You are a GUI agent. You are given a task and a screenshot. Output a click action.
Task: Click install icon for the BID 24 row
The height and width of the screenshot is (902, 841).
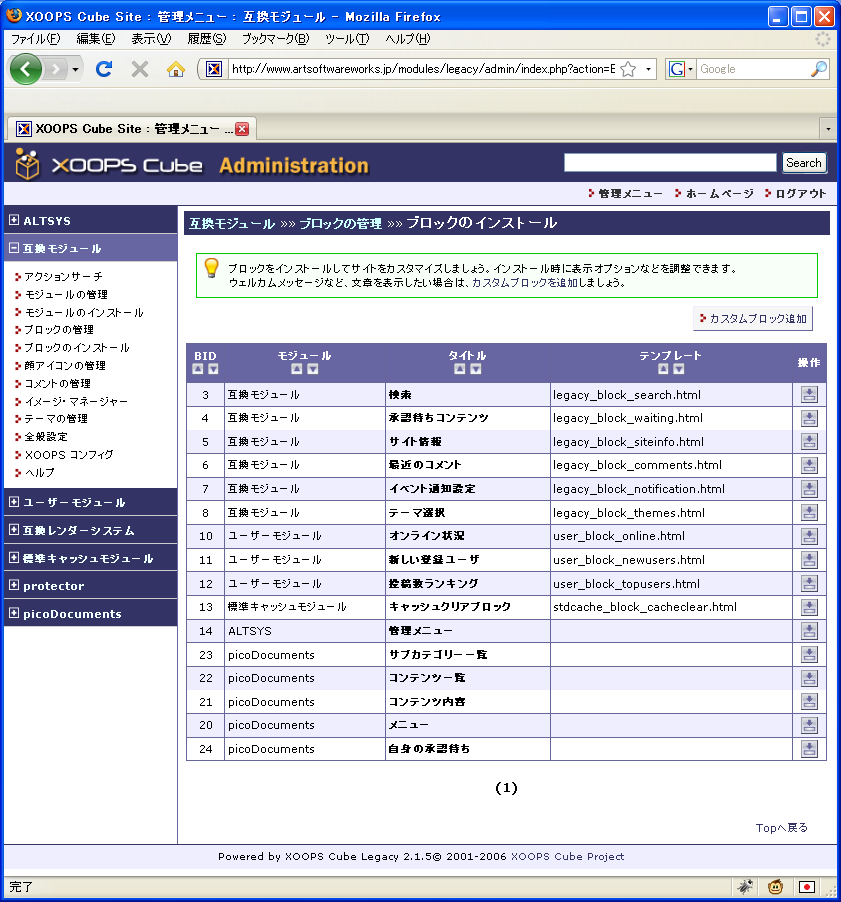(809, 749)
